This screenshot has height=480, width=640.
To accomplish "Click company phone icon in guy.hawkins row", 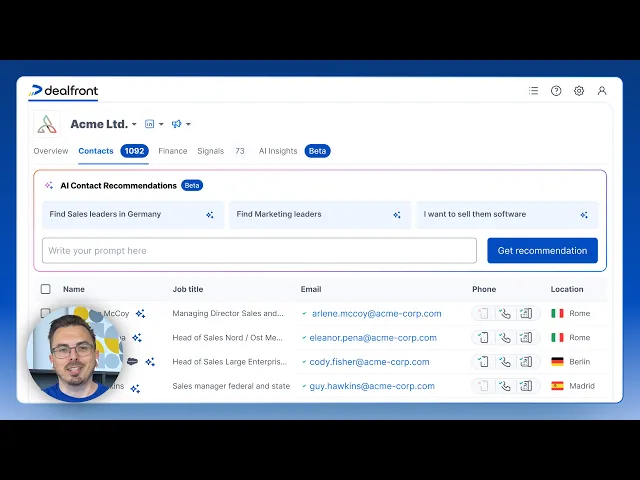I will (526, 386).
